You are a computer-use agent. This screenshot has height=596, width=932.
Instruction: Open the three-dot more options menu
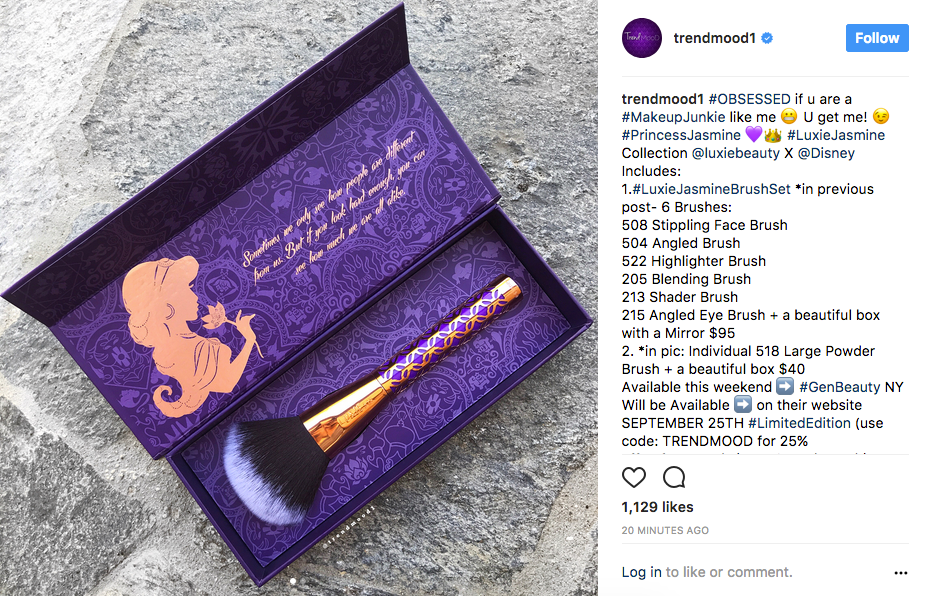(900, 573)
